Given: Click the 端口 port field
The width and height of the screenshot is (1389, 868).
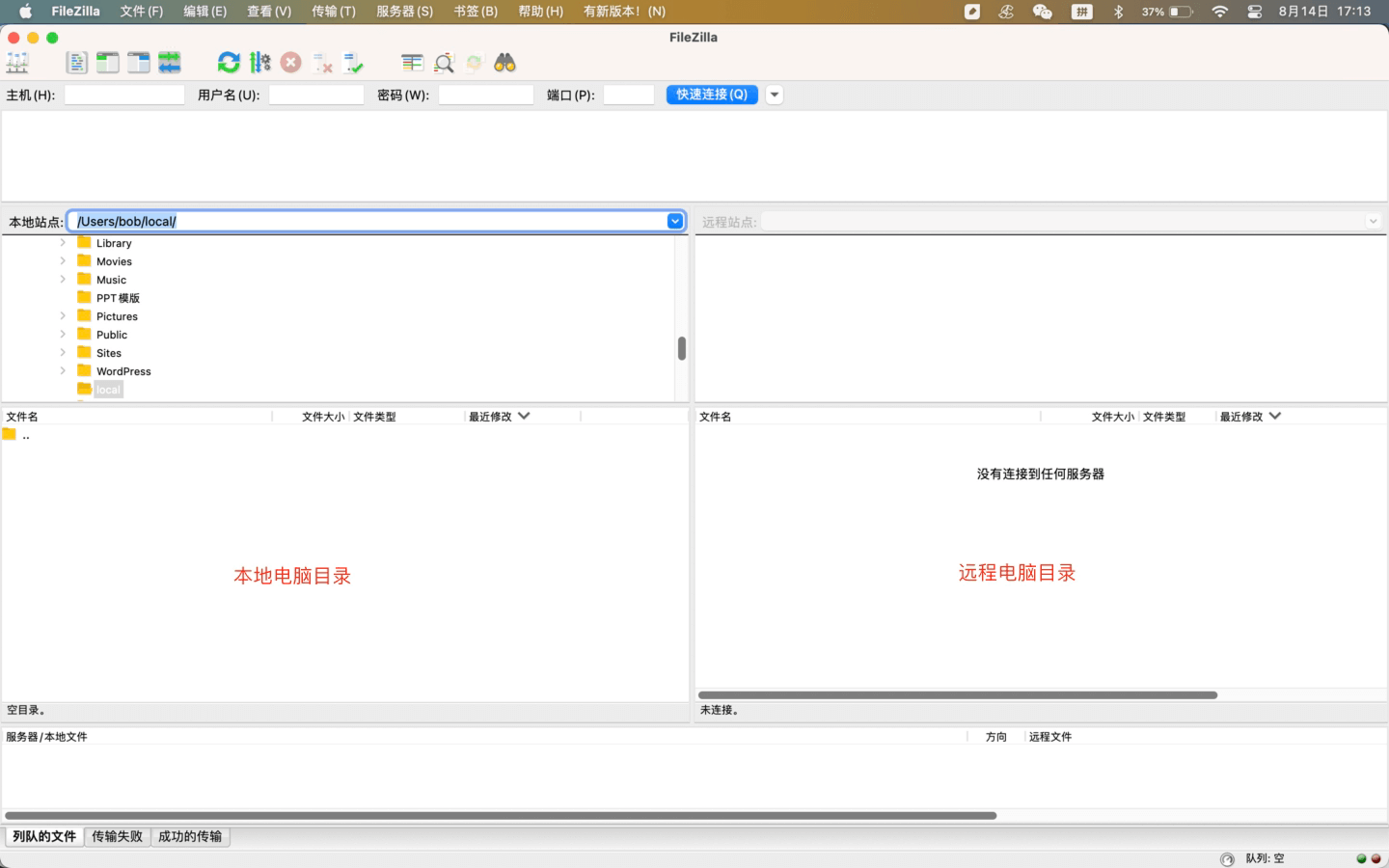Looking at the screenshot, I should pyautogui.click(x=629, y=95).
